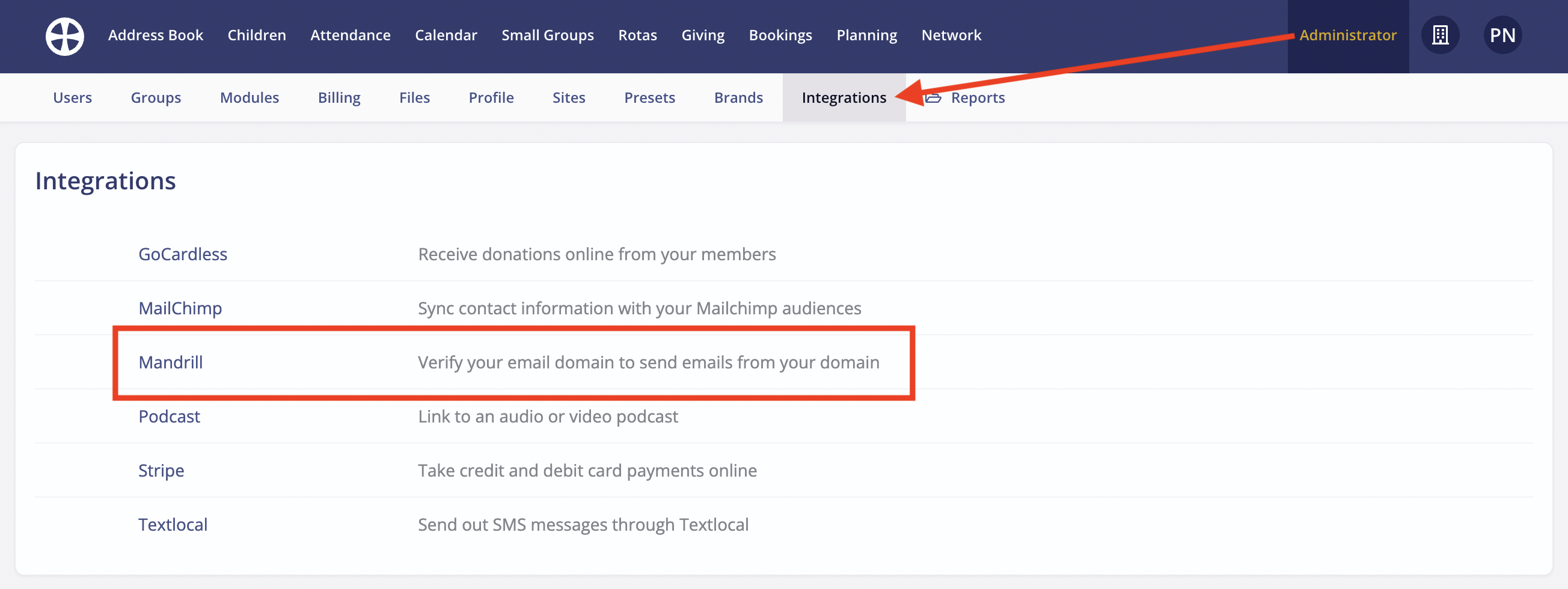Switch to the Presets tab
This screenshot has height=589, width=1568.
650,98
